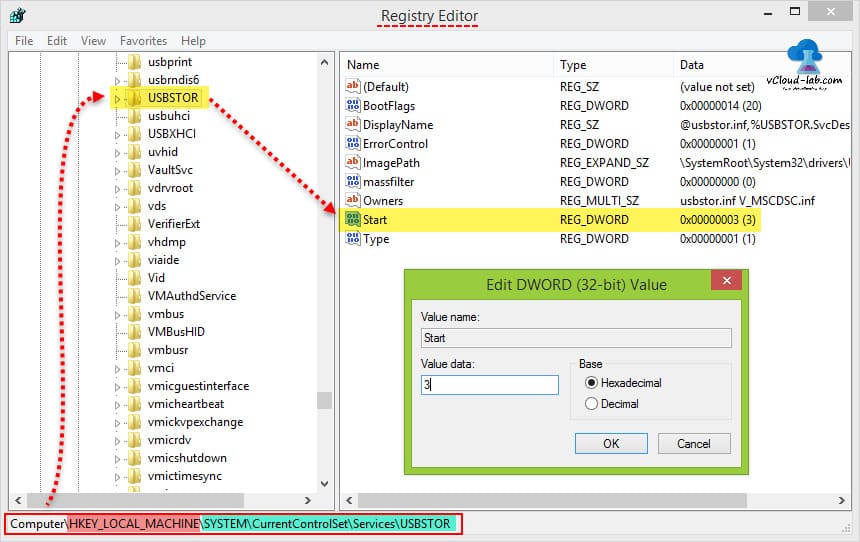
Task: Click the Value data input field
Action: 490,385
